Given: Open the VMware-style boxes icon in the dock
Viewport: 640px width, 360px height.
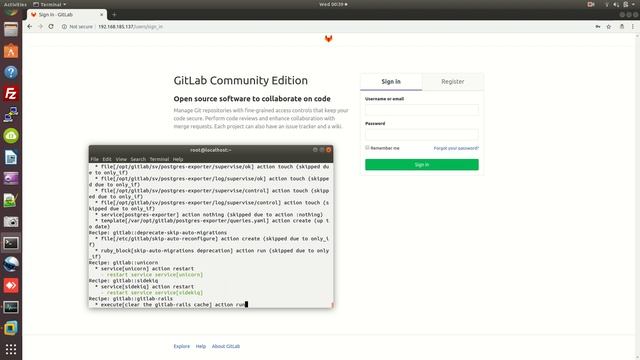Looking at the screenshot, I should (11, 328).
